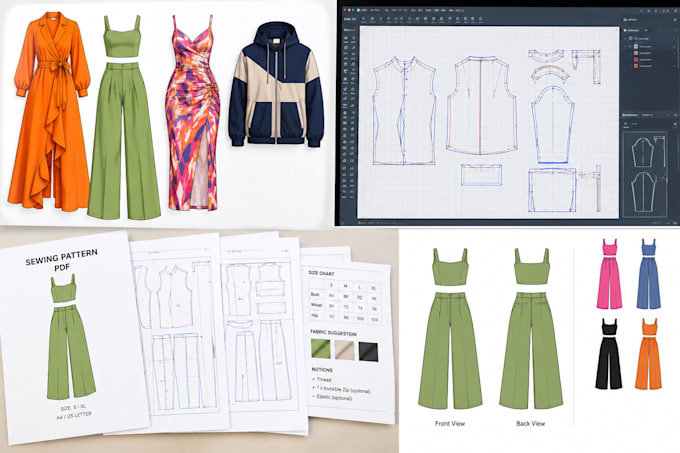Select the upper curved collar piece
This screenshot has height=453, width=680.
[x=546, y=55]
